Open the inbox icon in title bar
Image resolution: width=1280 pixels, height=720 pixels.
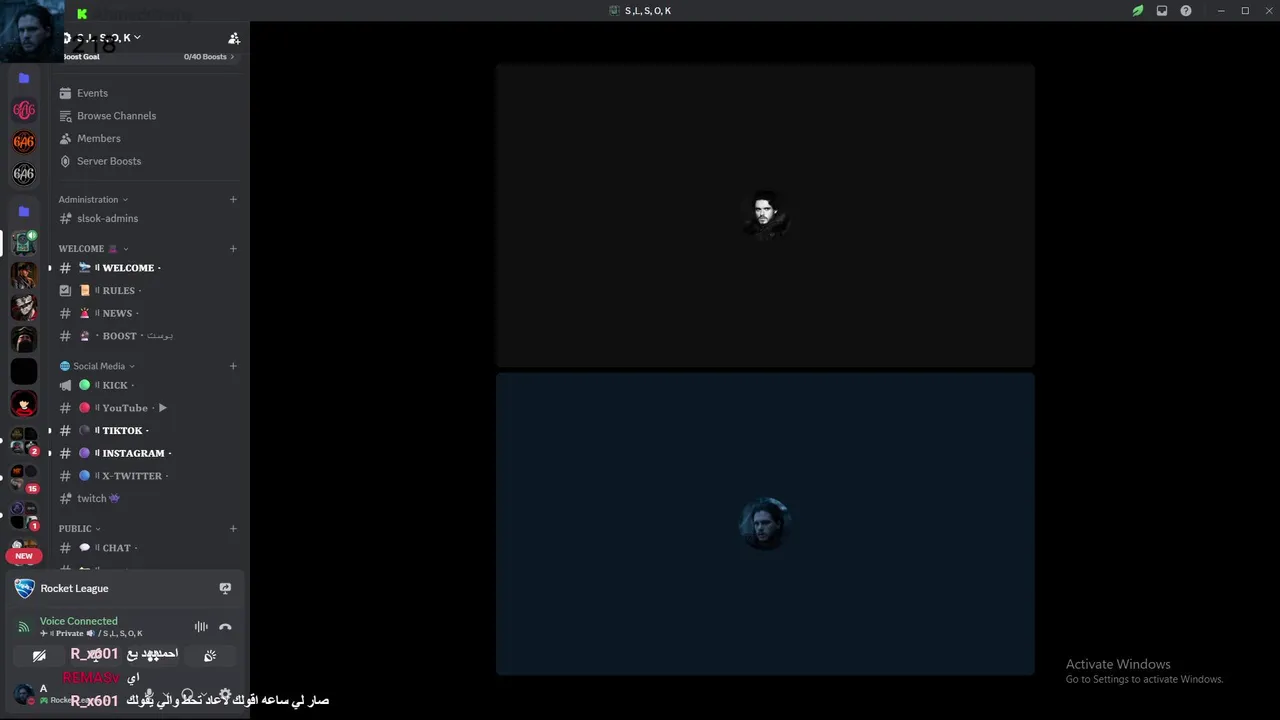(1162, 11)
